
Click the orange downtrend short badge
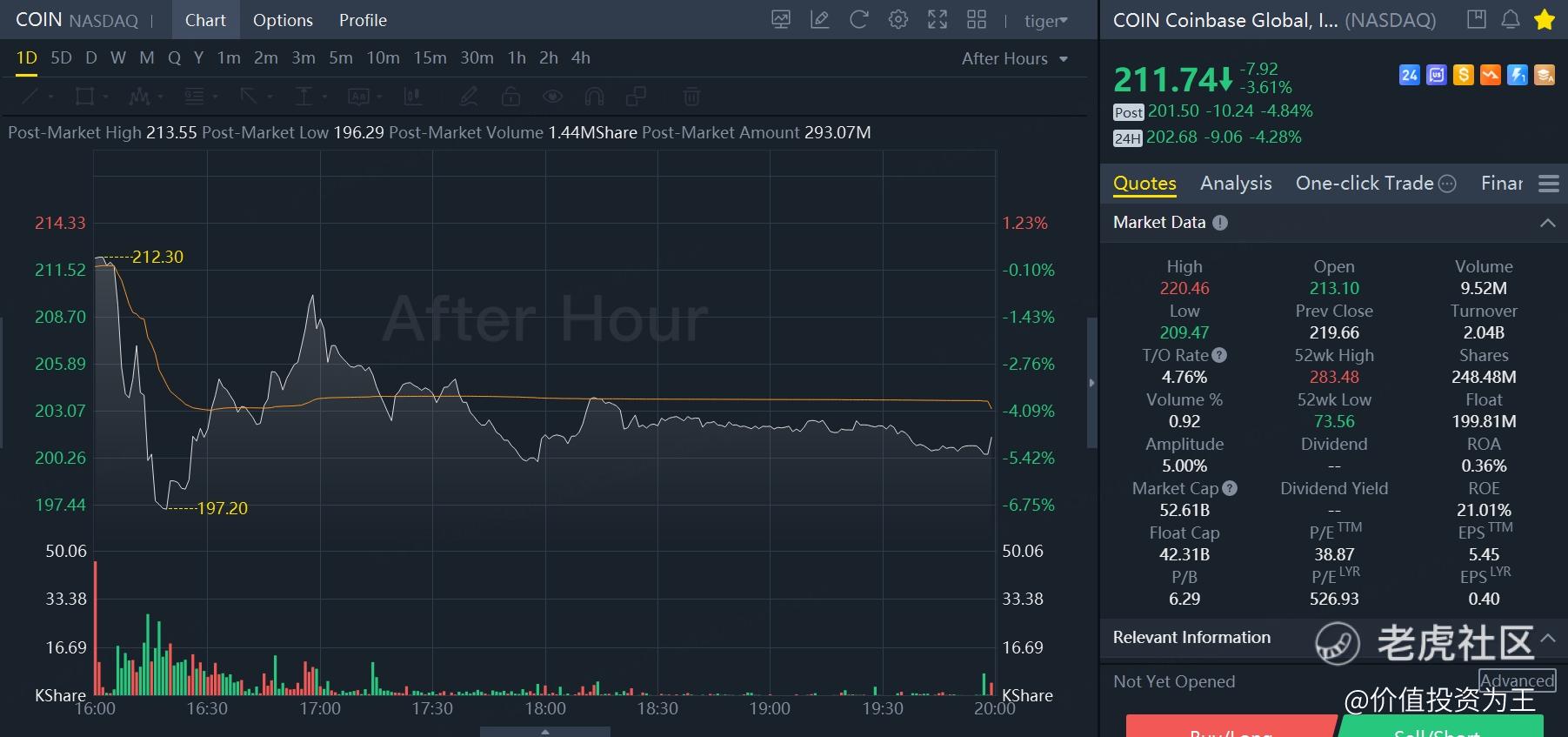click(x=1491, y=75)
